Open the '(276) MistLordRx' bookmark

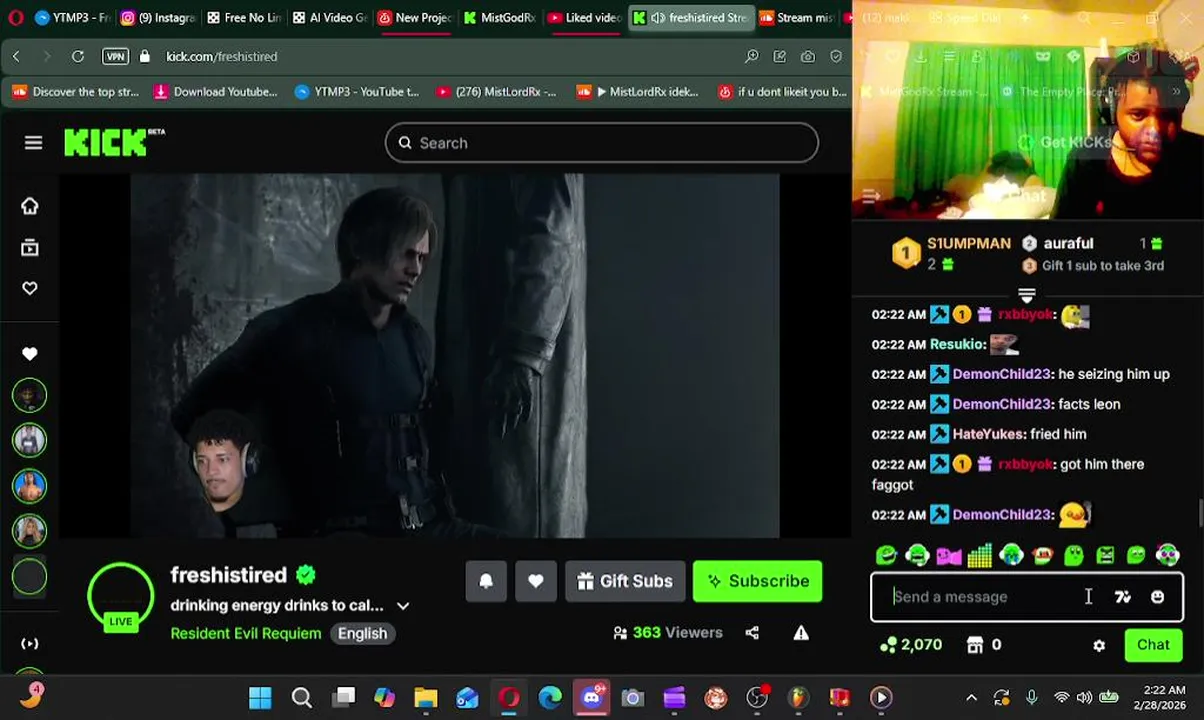(496, 92)
